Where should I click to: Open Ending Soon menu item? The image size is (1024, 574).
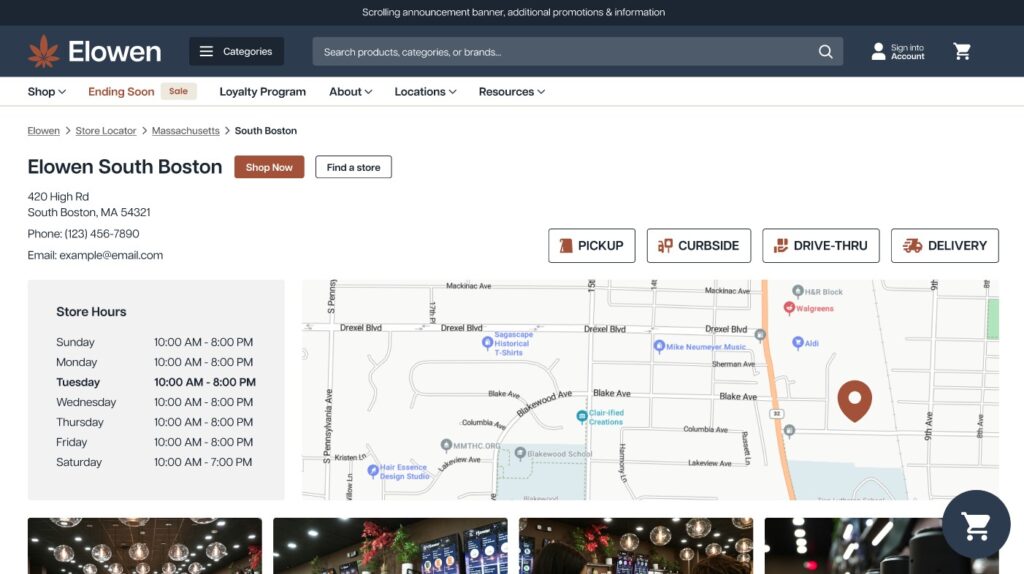[121, 91]
